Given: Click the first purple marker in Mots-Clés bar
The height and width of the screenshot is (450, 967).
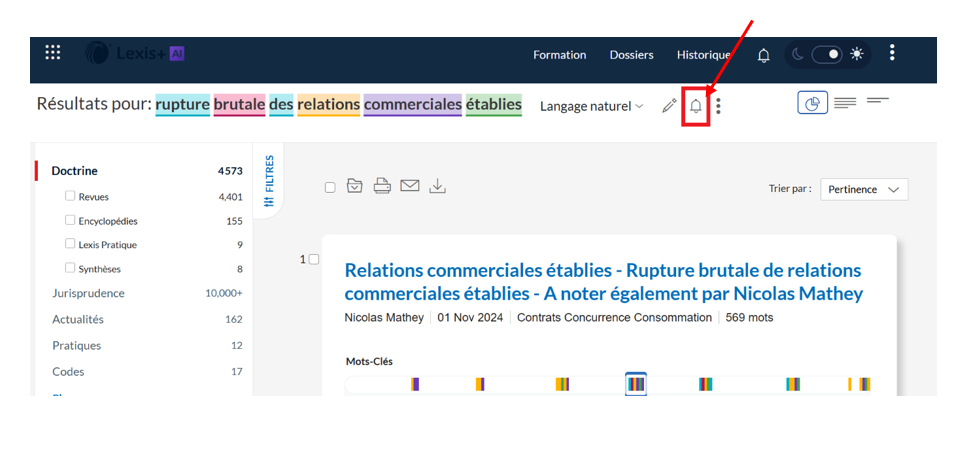Looking at the screenshot, I should [415, 384].
